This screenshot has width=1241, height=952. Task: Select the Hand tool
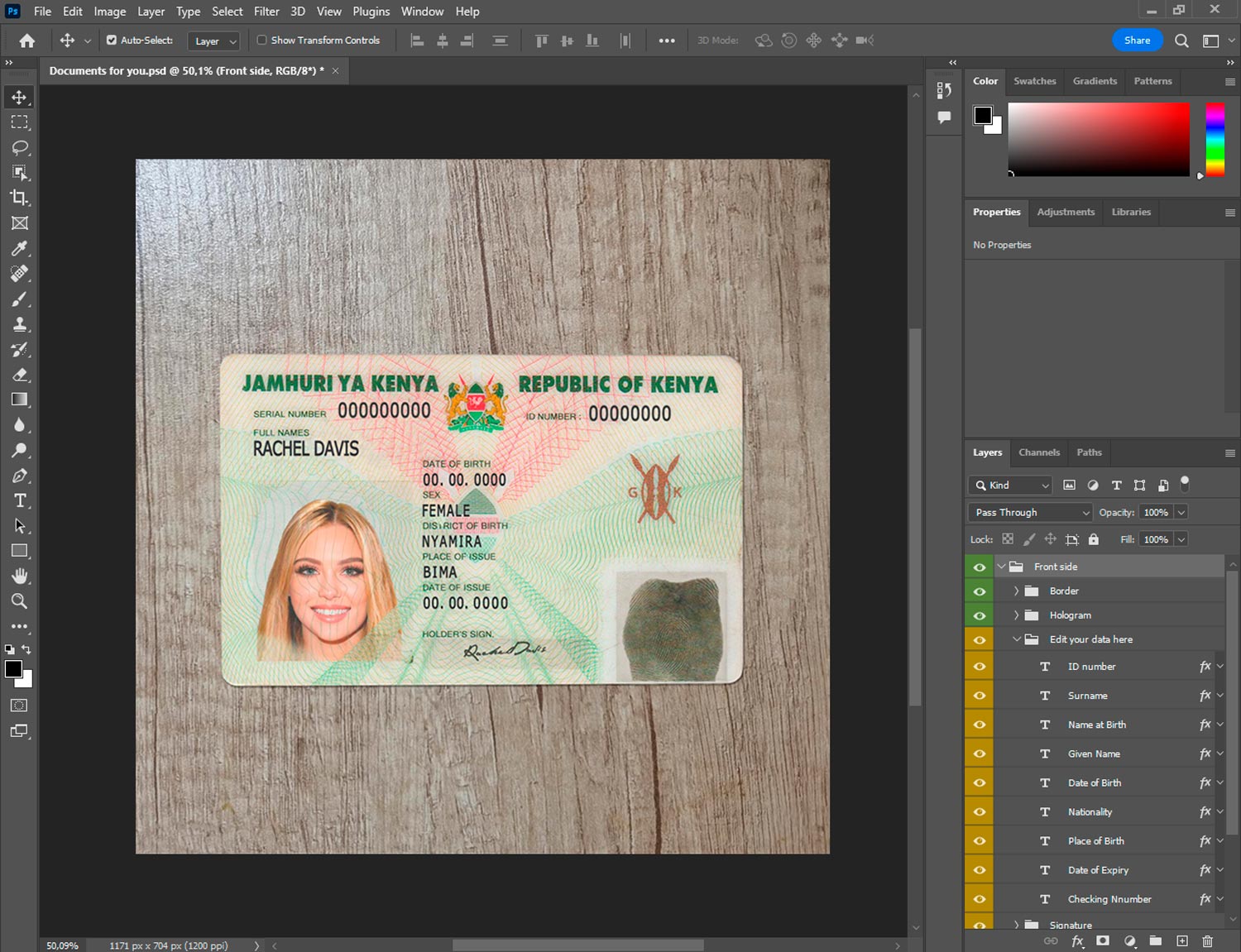[19, 576]
